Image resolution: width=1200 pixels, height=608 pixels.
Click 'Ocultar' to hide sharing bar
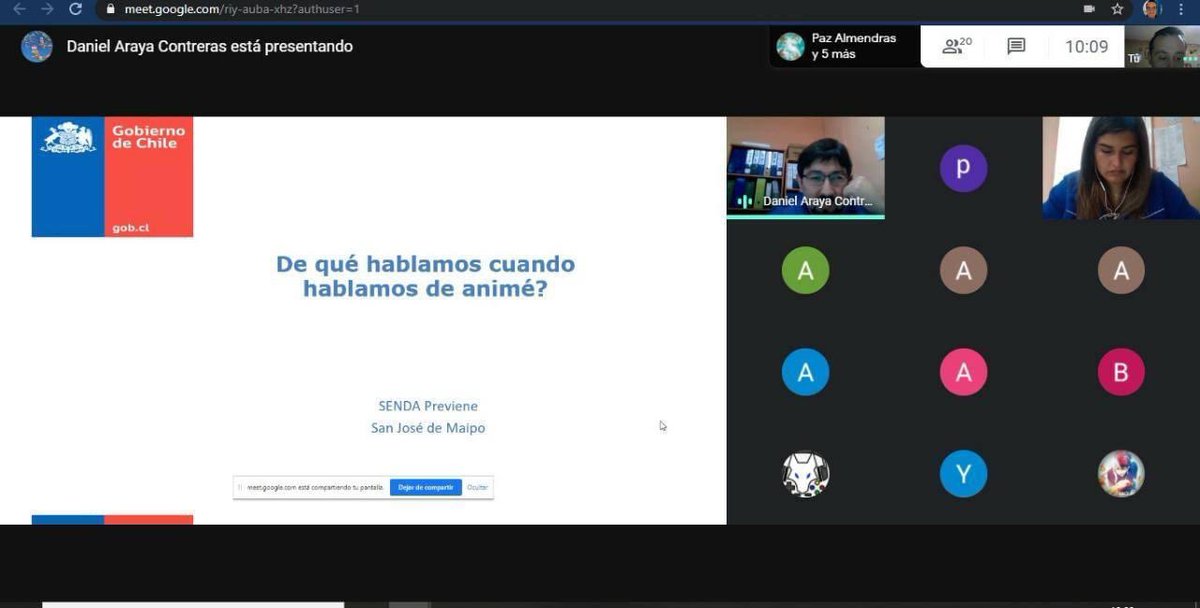[478, 487]
